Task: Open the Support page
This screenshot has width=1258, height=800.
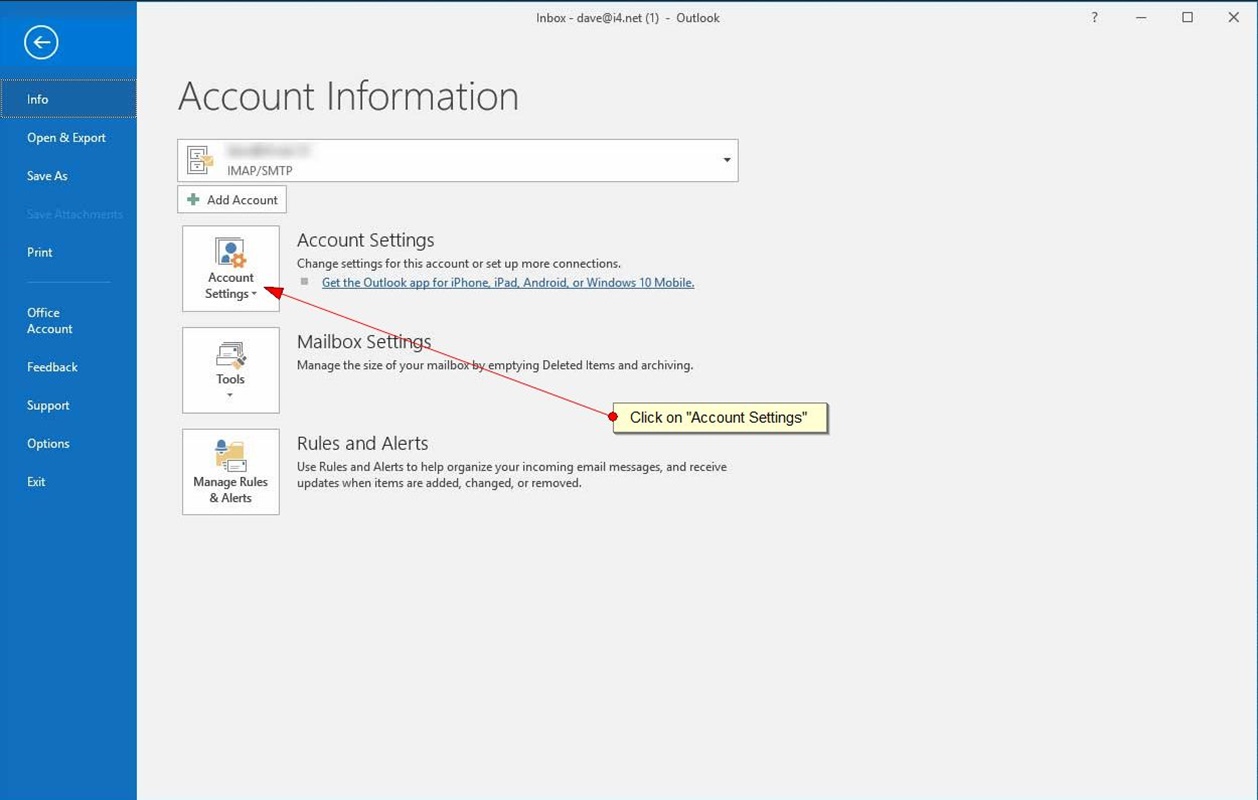Action: (68, 405)
